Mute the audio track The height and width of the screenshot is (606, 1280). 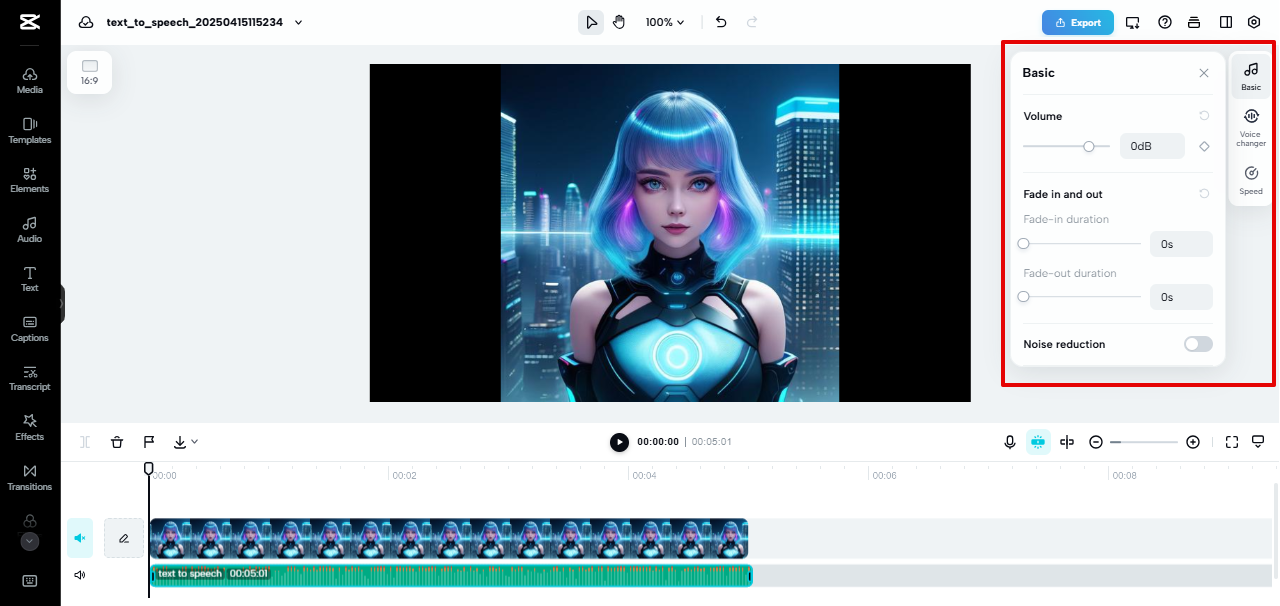[79, 575]
